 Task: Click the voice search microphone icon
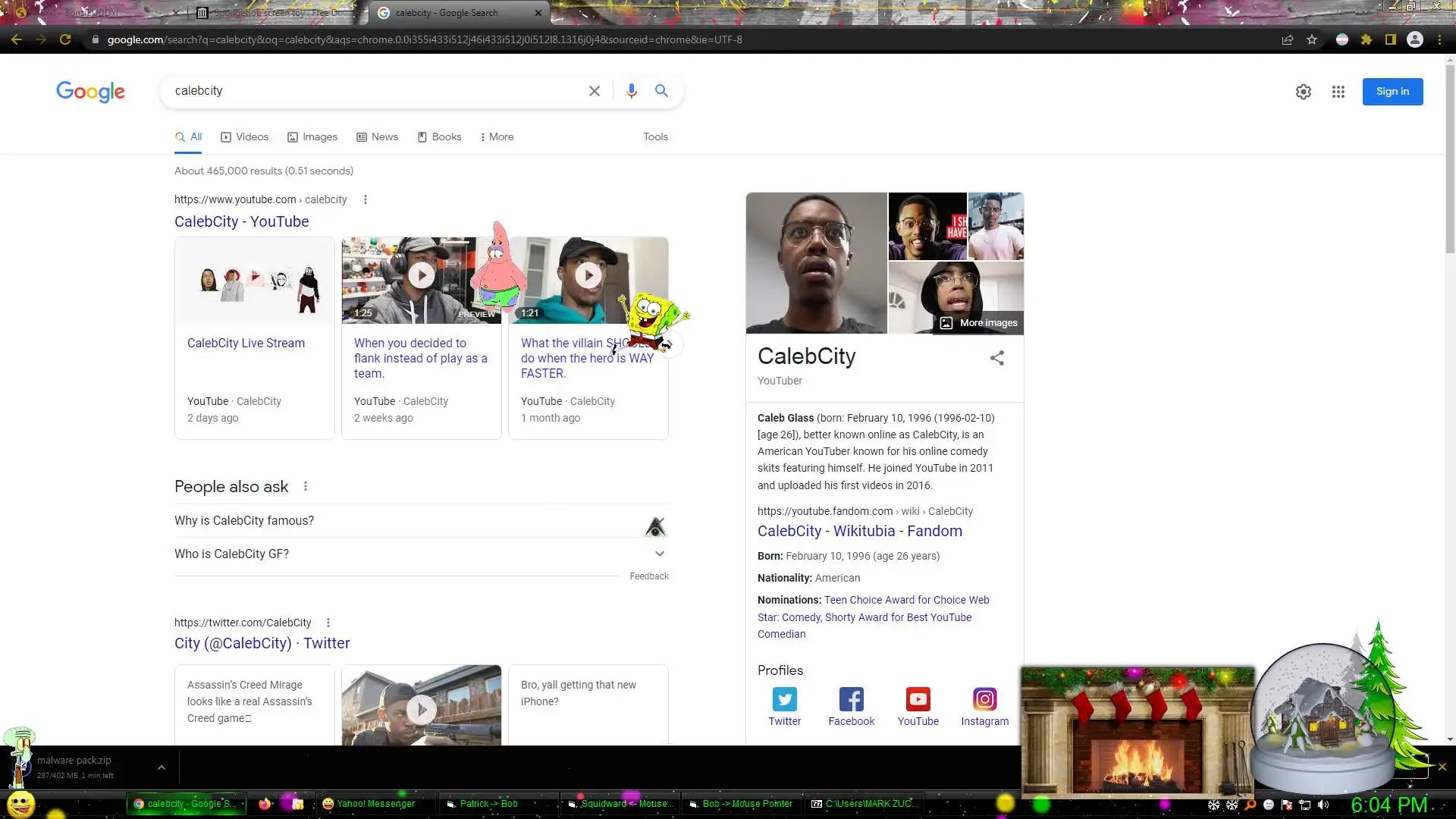point(631,91)
